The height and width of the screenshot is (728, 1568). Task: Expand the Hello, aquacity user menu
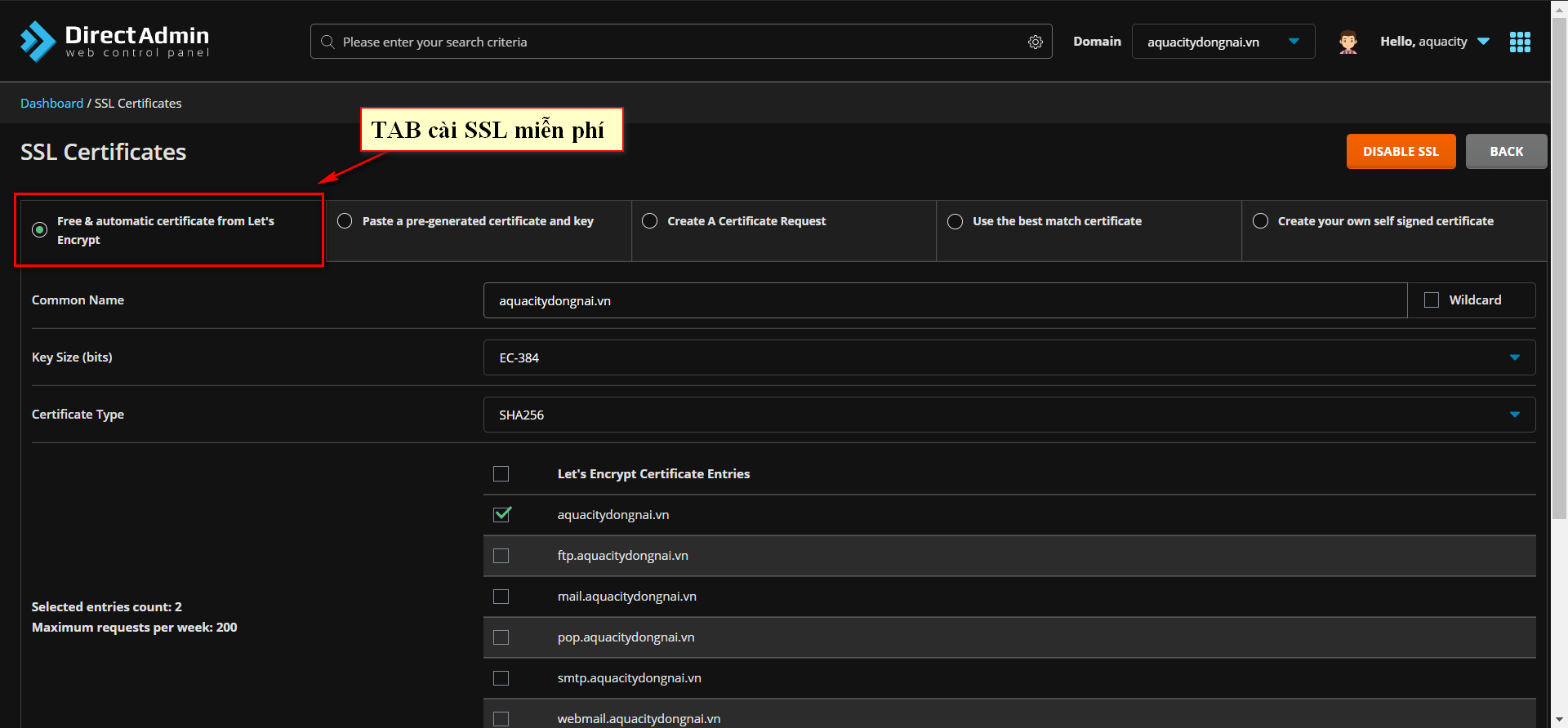pyautogui.click(x=1435, y=42)
